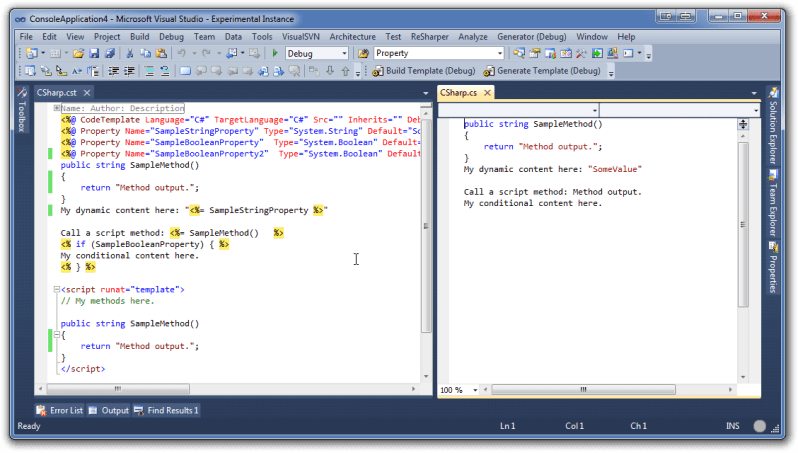
Task: Open the New Project dropdown arrow
Action: tap(43, 53)
